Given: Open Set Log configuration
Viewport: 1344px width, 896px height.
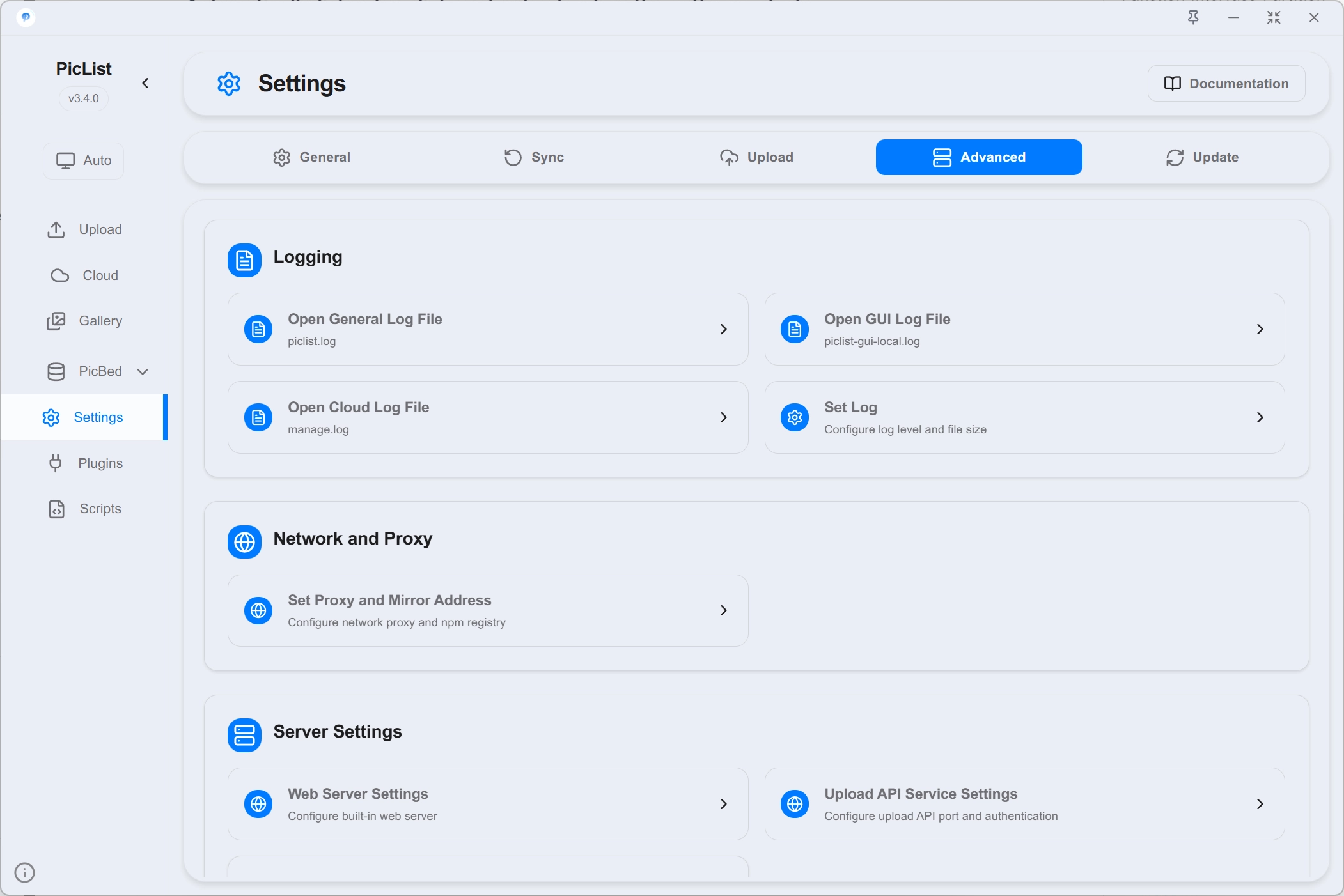Looking at the screenshot, I should [1024, 417].
